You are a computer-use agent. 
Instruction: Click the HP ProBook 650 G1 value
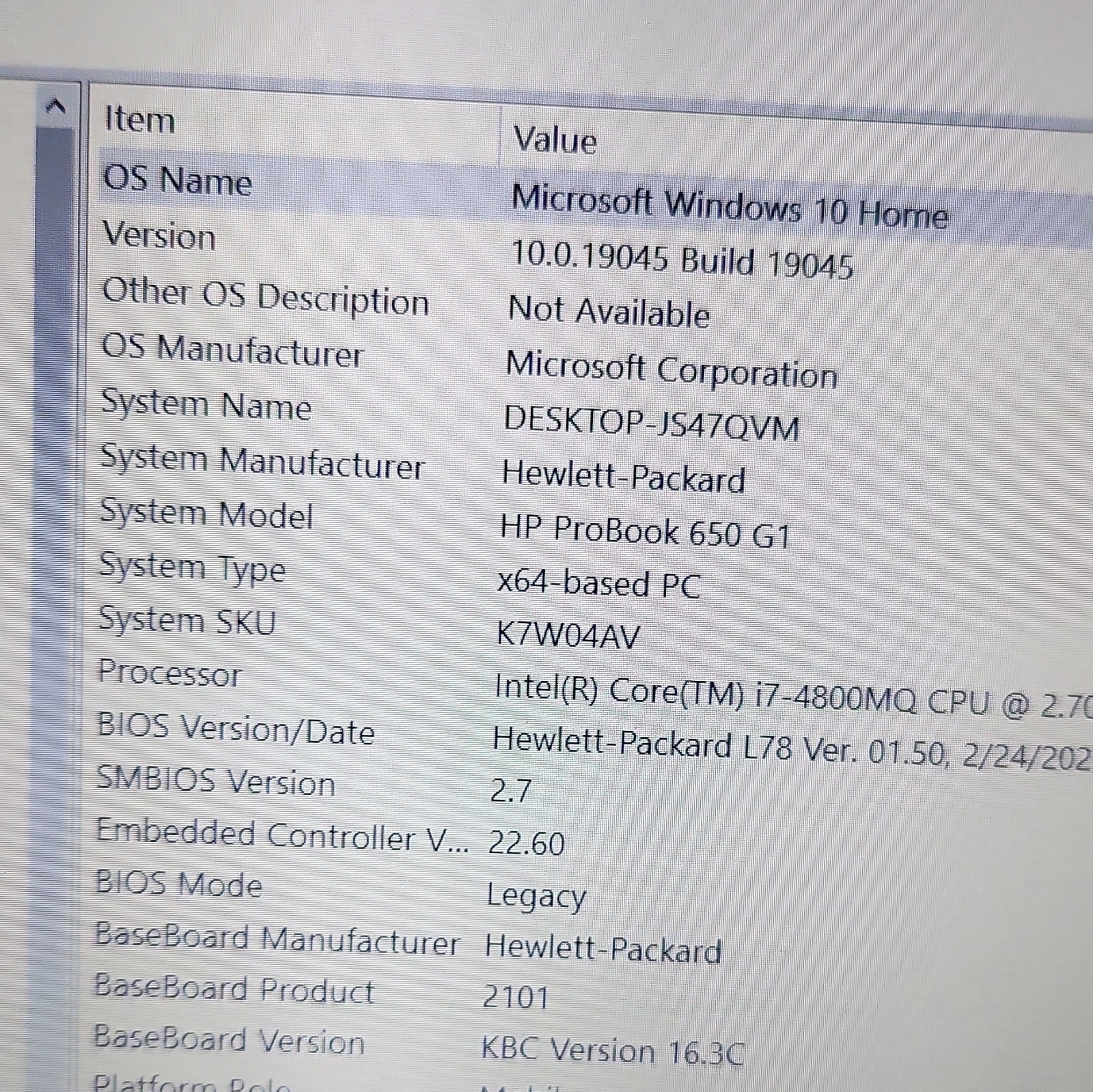click(x=645, y=531)
